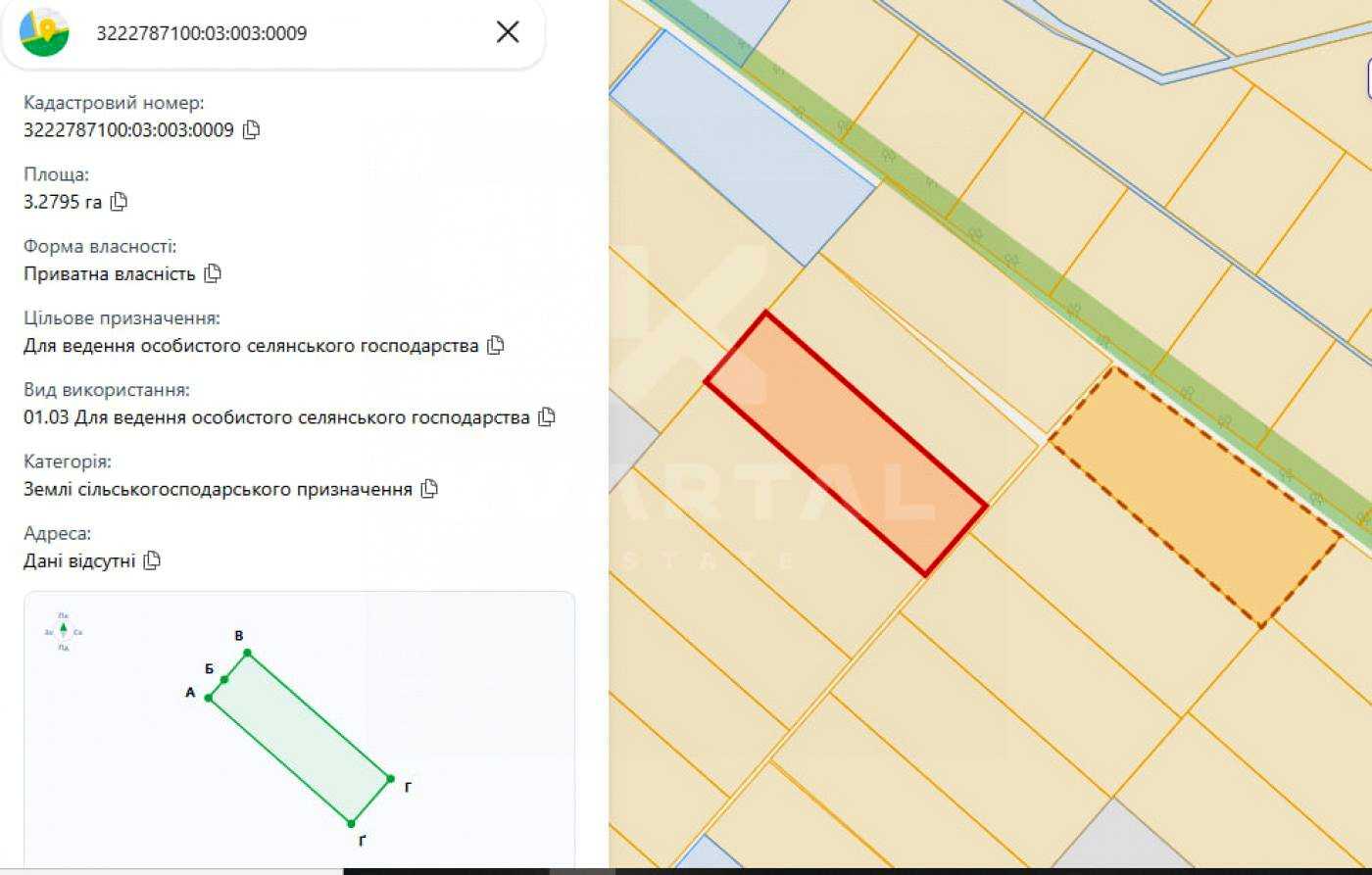Select the orange dashed-outline parcel
The height and width of the screenshot is (875, 1372).
(x=1195, y=496)
